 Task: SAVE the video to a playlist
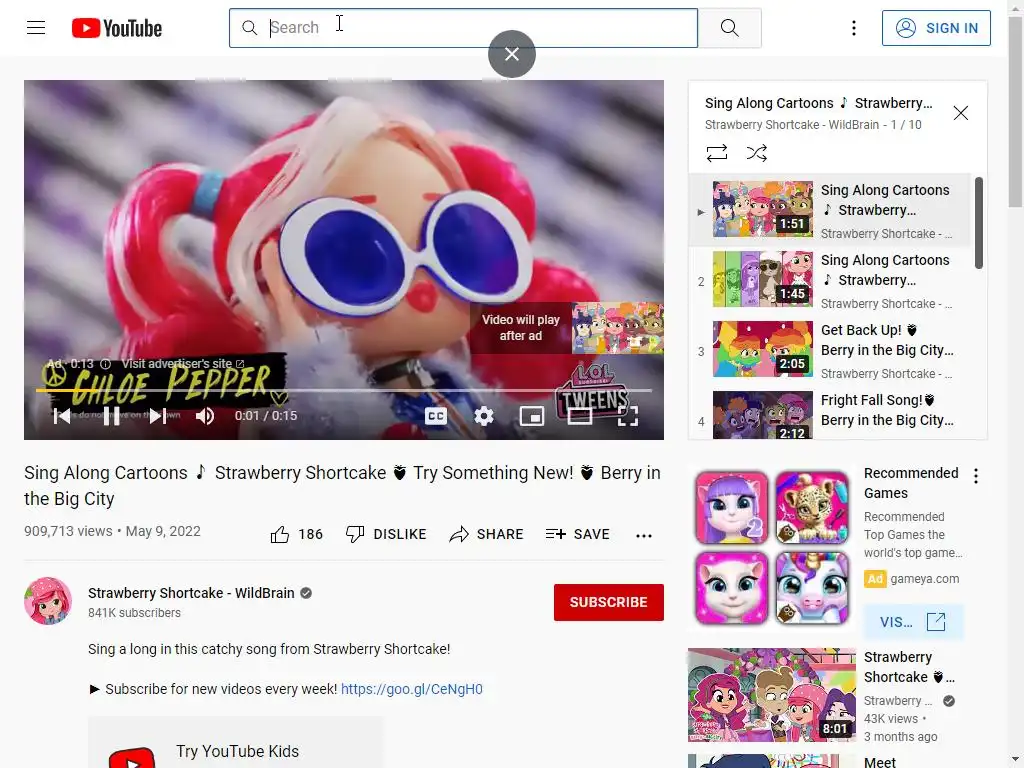click(x=578, y=534)
